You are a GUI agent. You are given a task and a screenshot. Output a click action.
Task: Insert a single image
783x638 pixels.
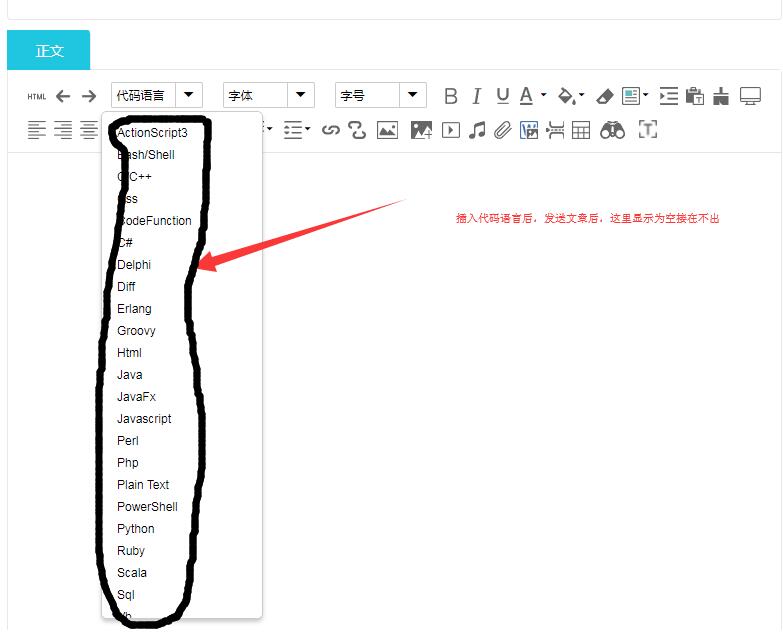coord(388,130)
